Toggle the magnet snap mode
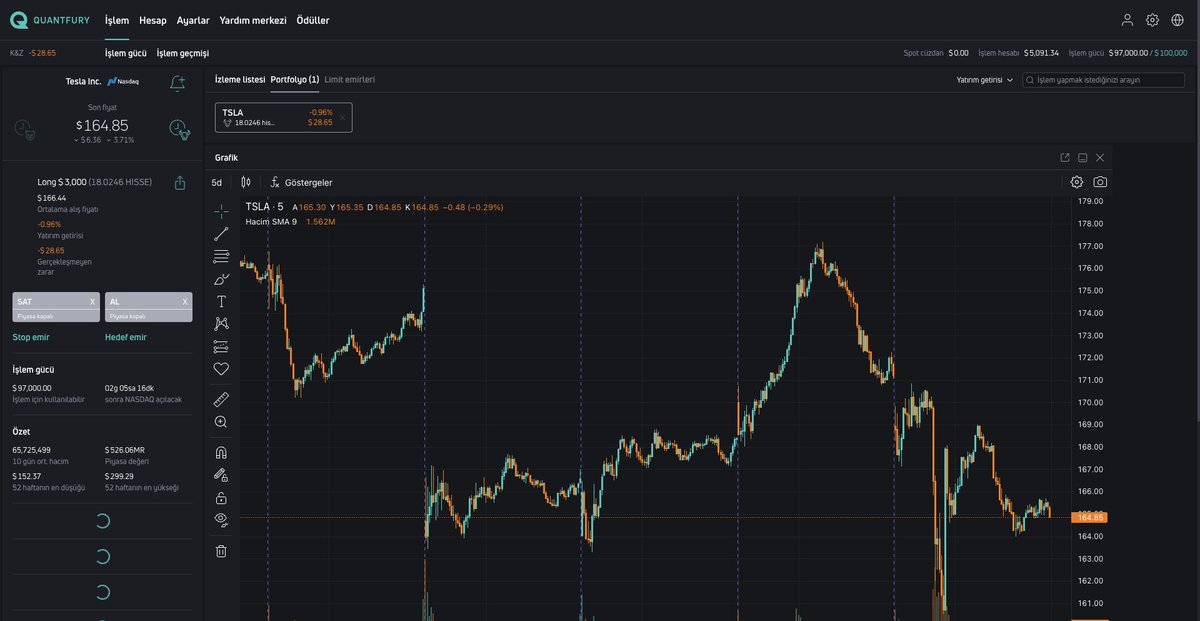 click(221, 452)
